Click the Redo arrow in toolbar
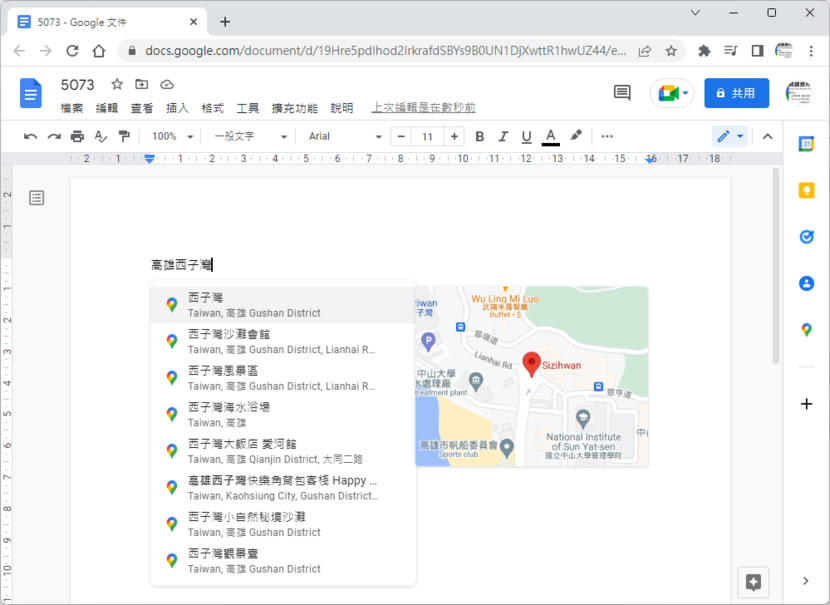Screen dimensions: 830x605 pyautogui.click(x=53, y=137)
